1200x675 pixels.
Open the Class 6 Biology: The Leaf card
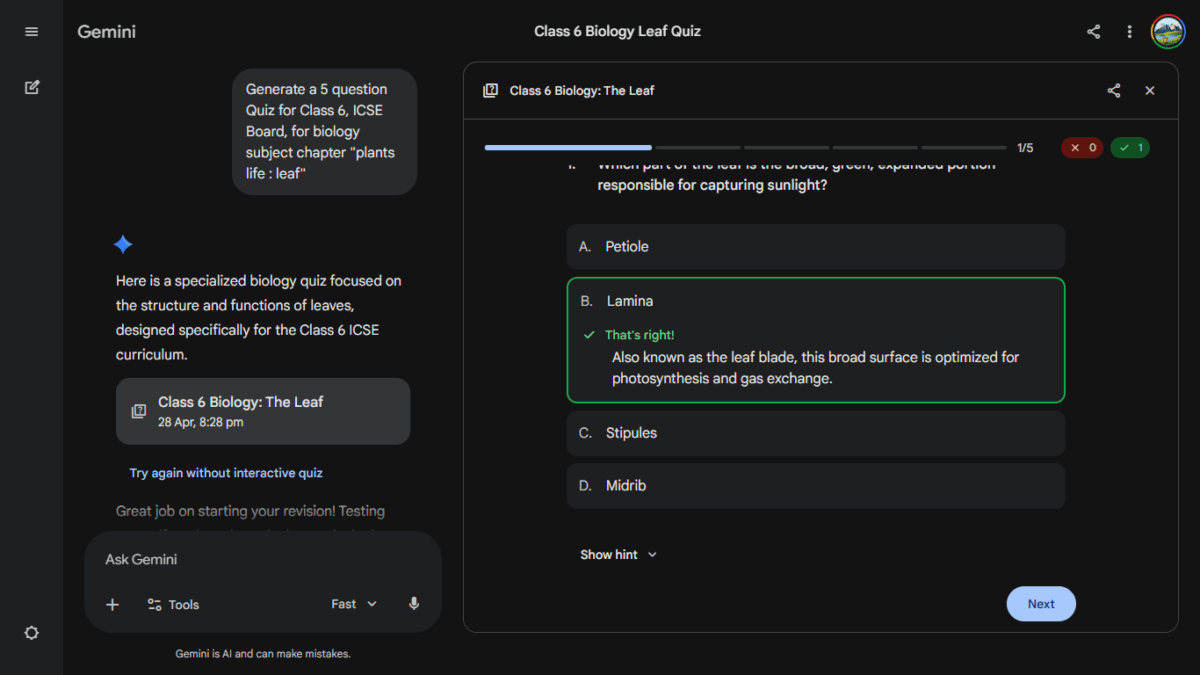tap(263, 411)
